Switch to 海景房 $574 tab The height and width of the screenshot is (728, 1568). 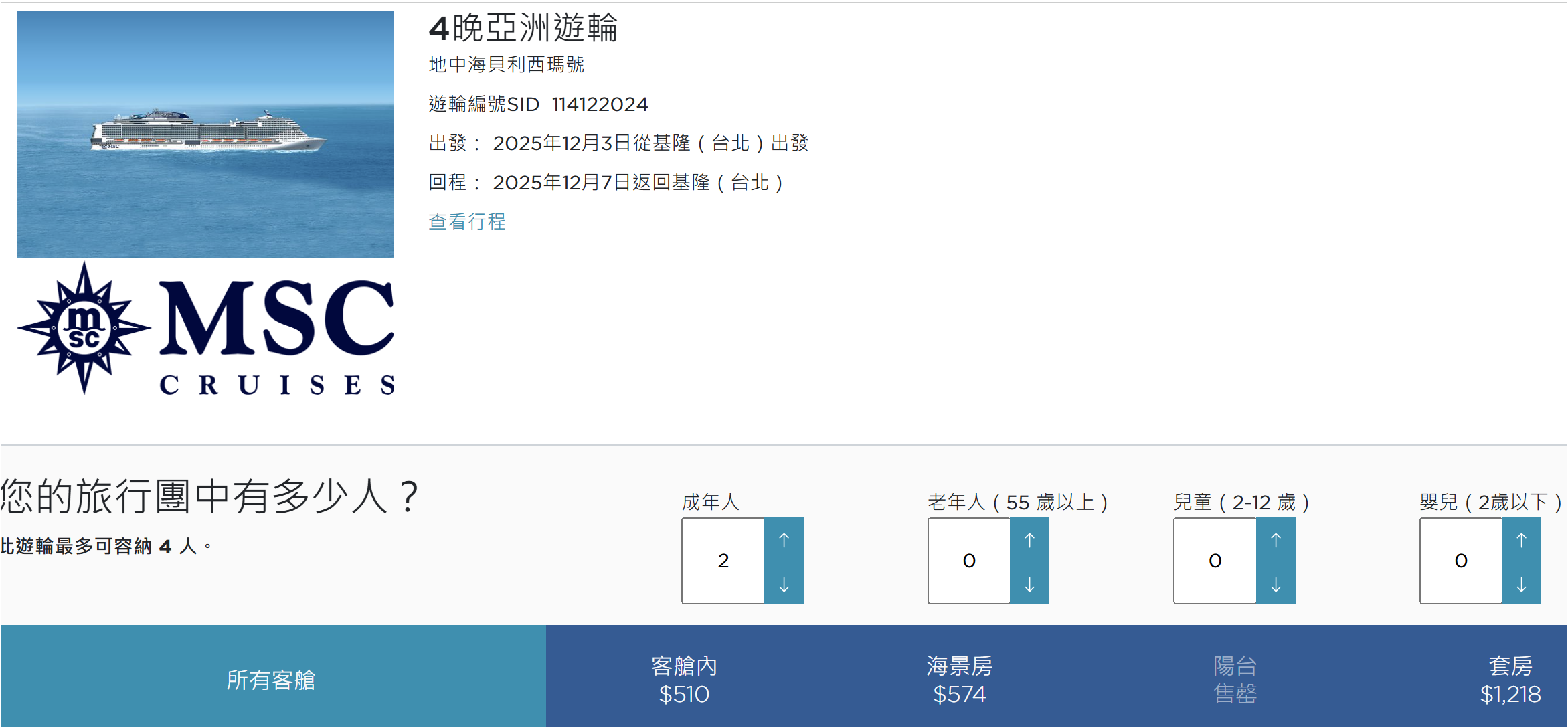tap(959, 678)
